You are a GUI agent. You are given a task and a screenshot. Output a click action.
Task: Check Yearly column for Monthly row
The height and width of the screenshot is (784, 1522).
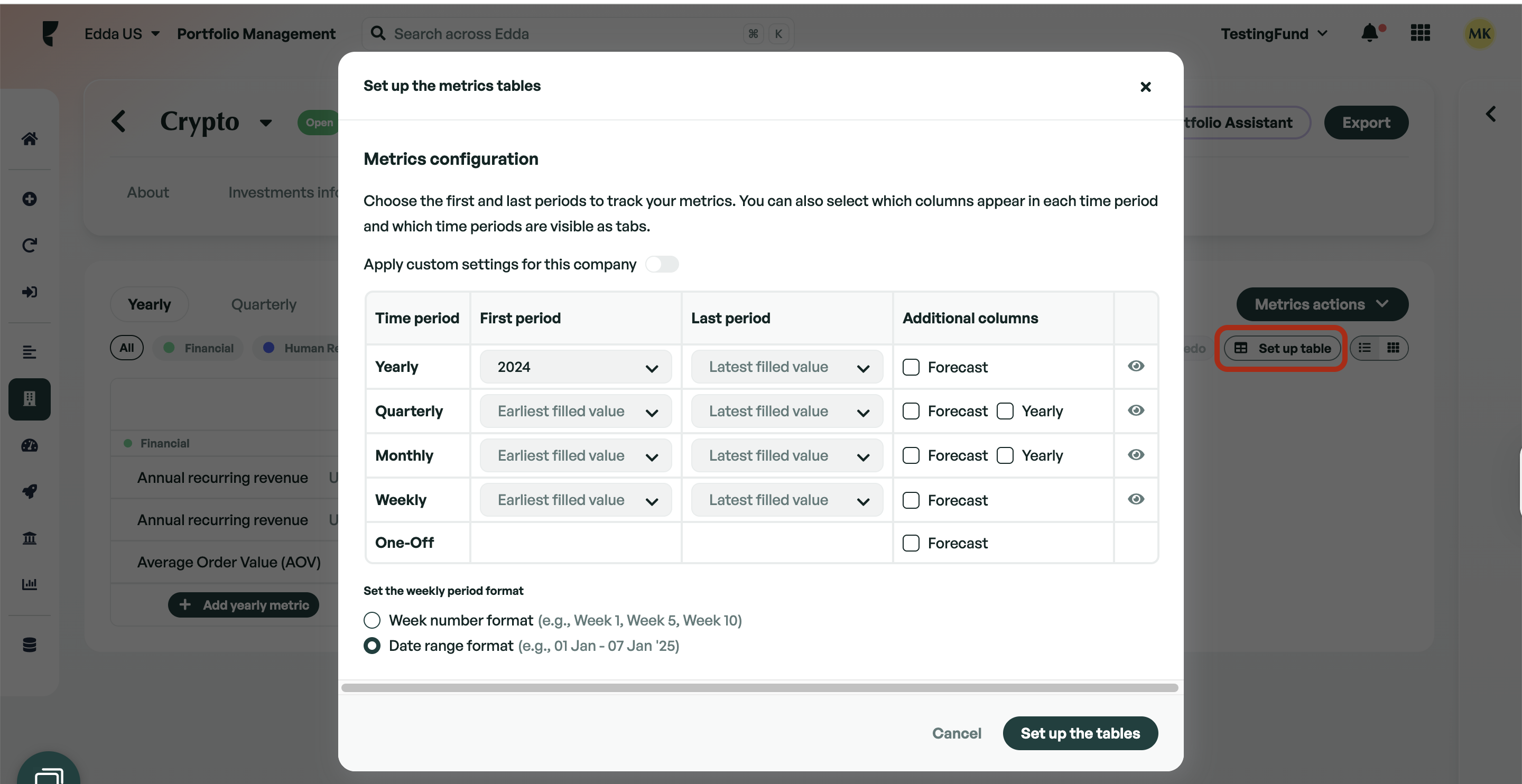tap(1005, 455)
